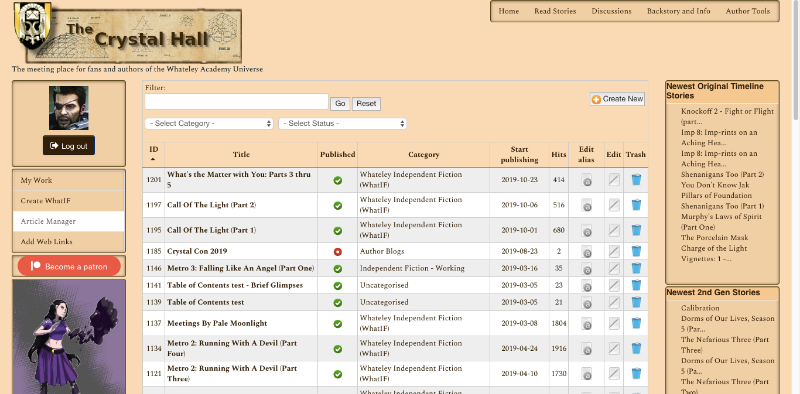The image size is (800, 394).
Task: Click the ID column sort arrow
Action: [153, 159]
